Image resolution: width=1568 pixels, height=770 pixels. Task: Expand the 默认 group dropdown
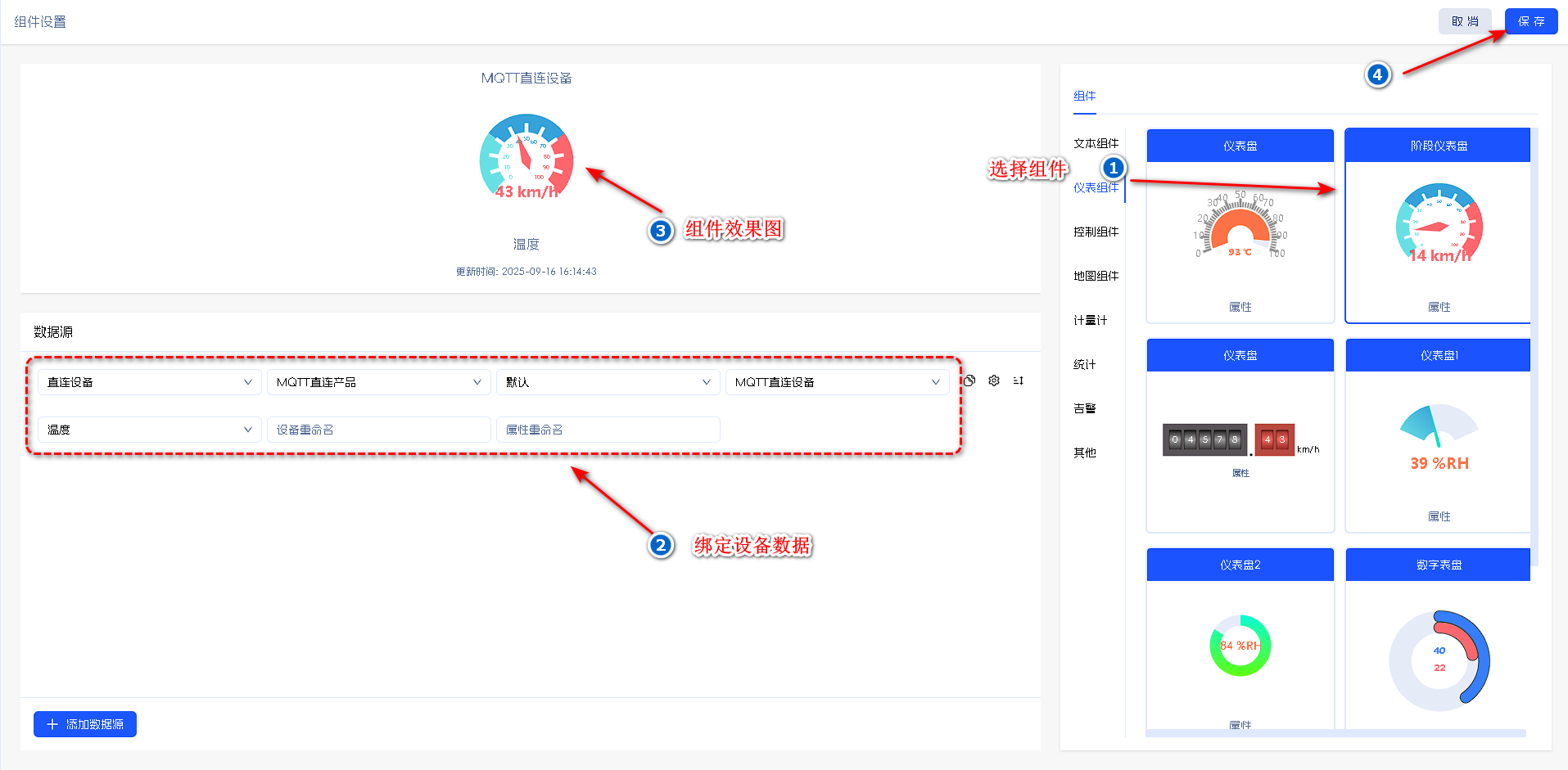tap(608, 382)
